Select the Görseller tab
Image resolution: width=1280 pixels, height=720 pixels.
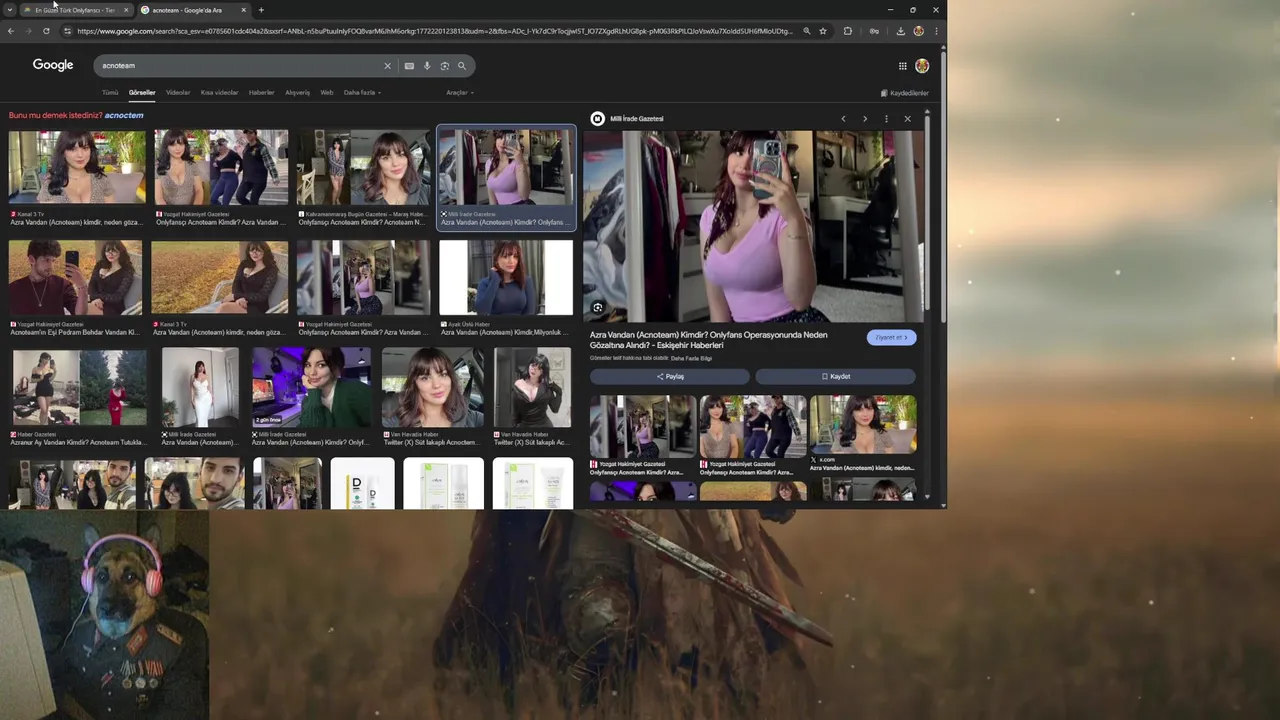pyautogui.click(x=142, y=93)
